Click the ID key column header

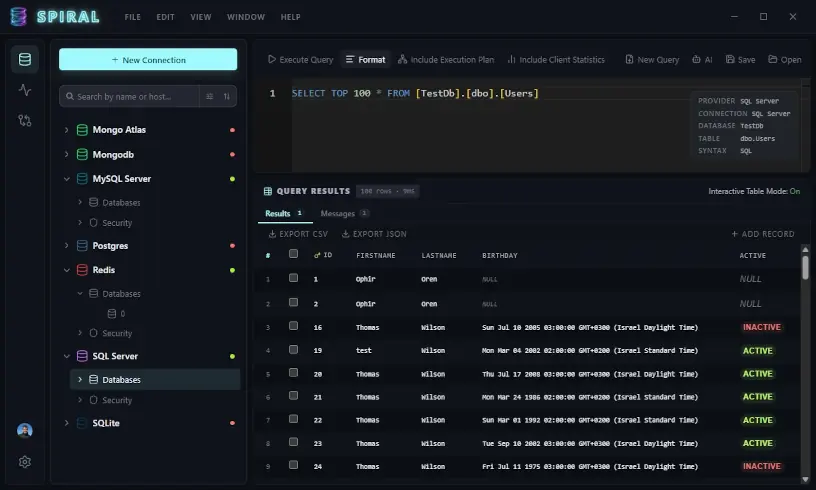tap(323, 255)
